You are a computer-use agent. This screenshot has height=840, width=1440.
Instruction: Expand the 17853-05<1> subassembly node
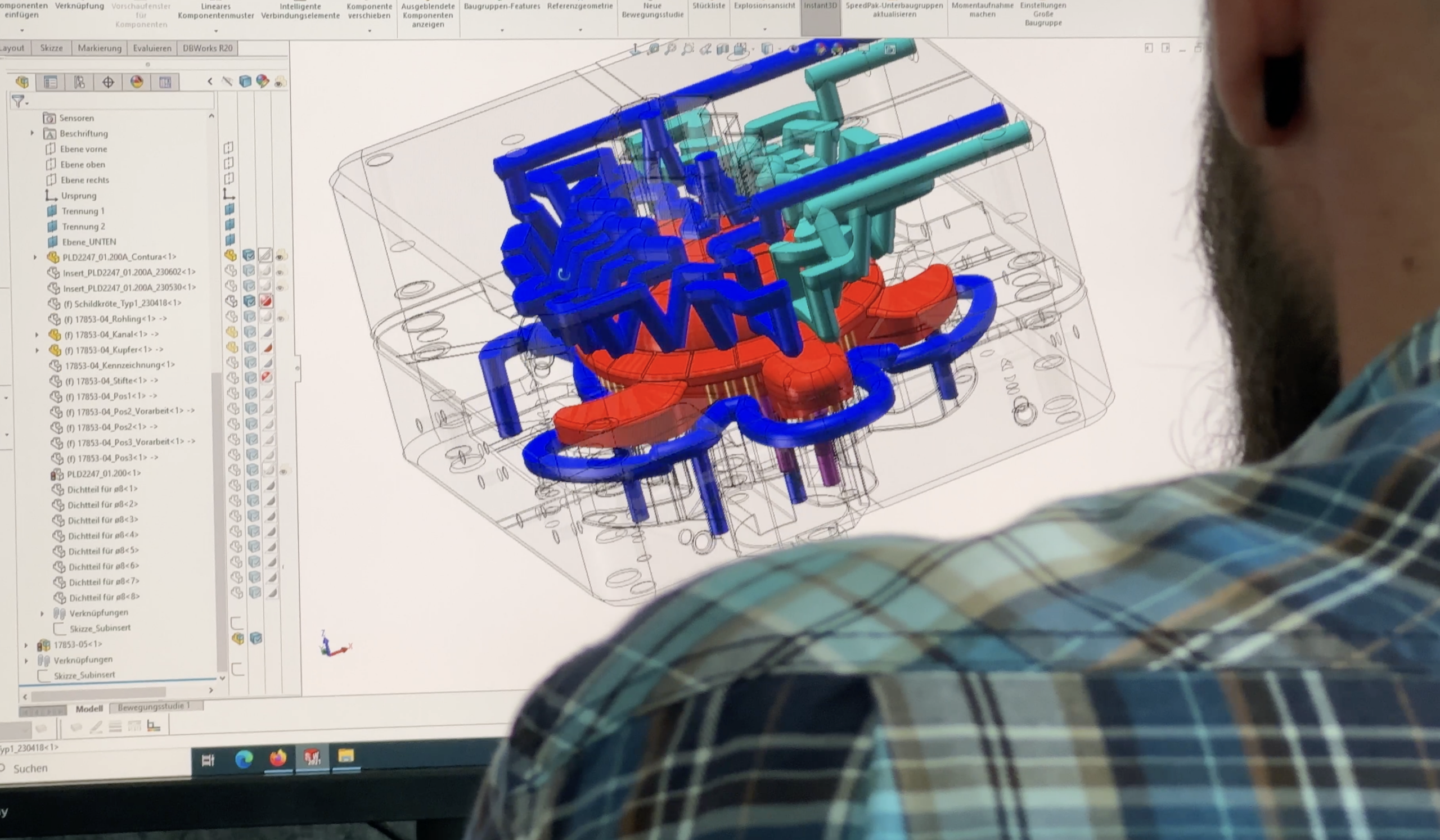pos(26,645)
